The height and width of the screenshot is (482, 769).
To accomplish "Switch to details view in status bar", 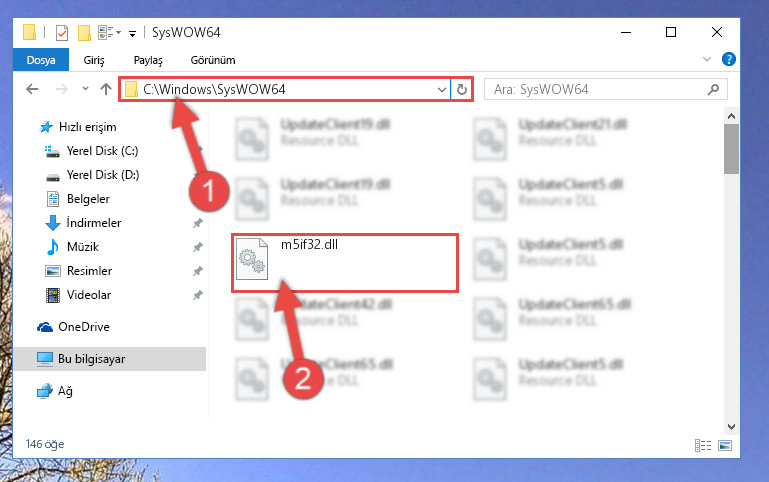I will [703, 445].
